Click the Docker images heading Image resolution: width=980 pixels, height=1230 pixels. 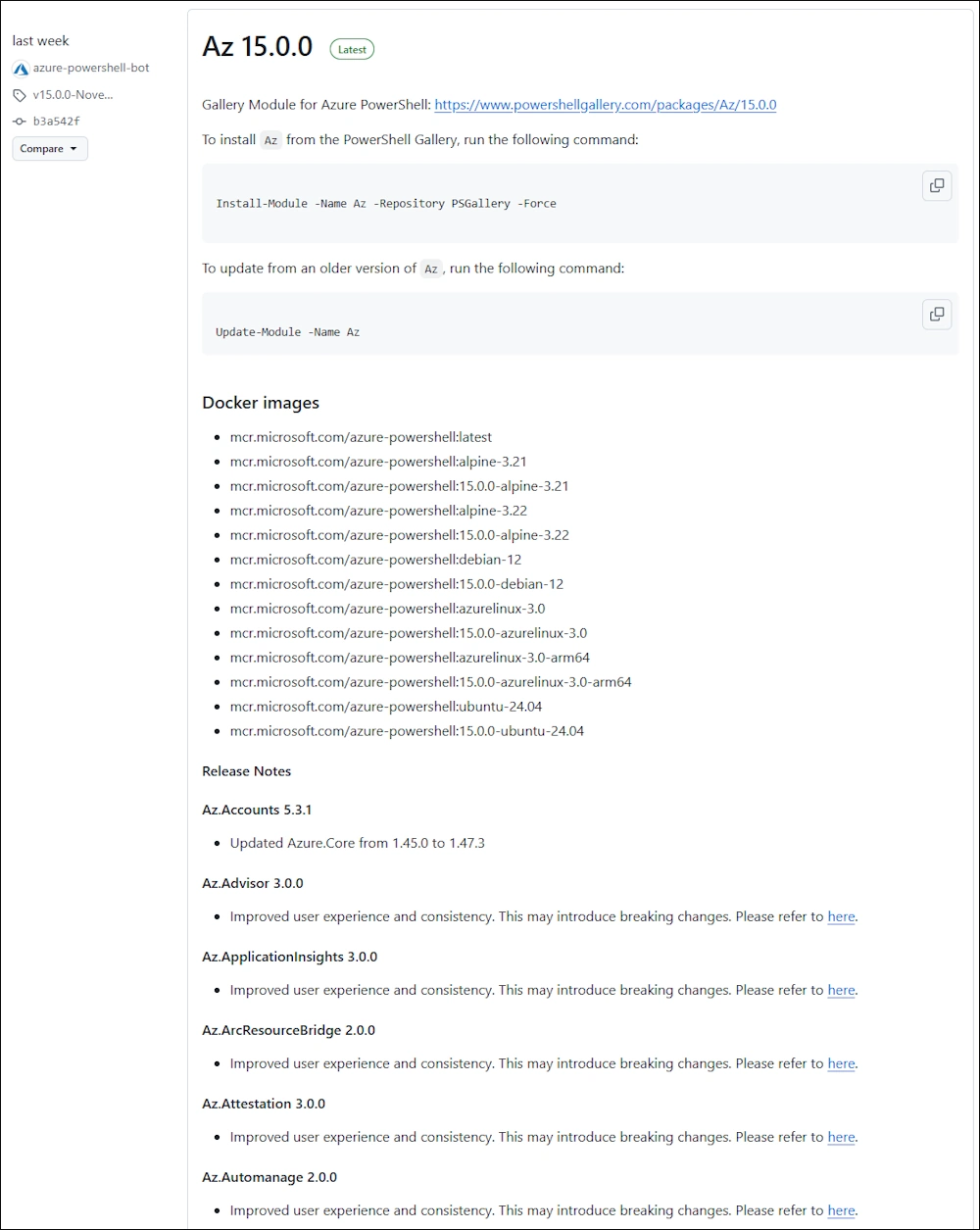[261, 403]
